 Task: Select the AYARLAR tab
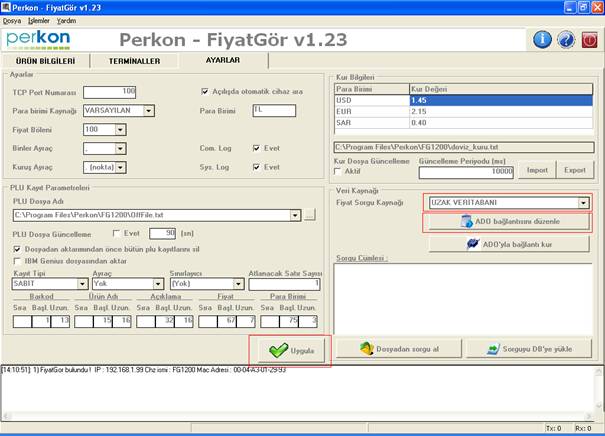click(223, 60)
